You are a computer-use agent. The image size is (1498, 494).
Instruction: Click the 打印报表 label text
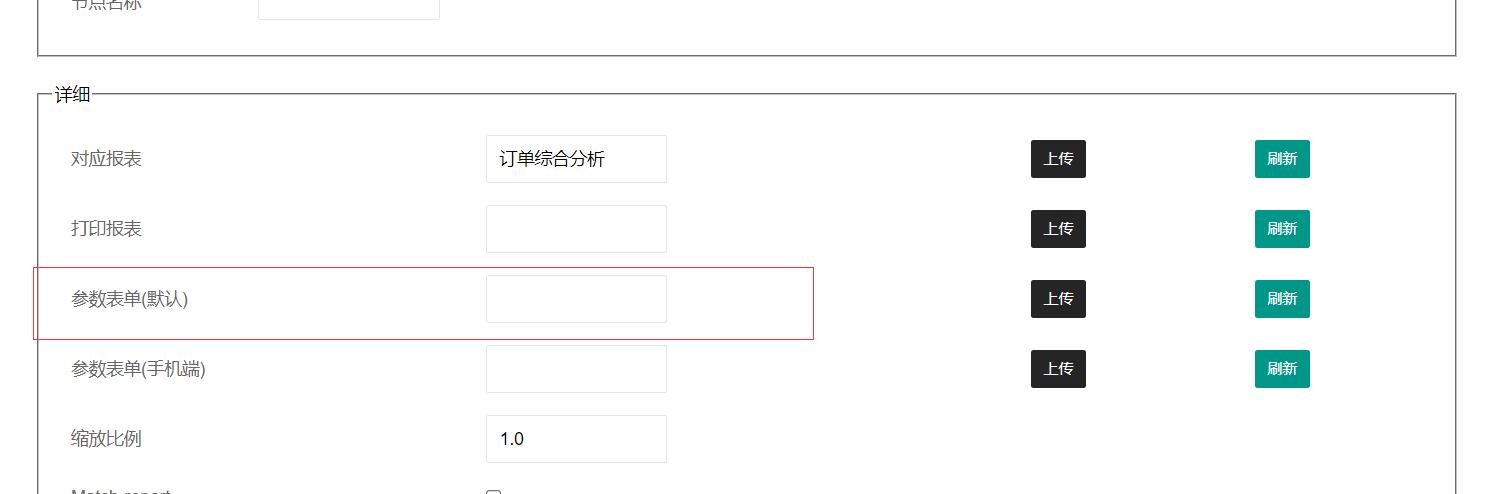[106, 229]
